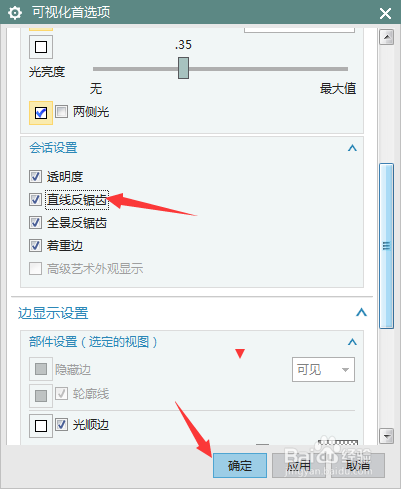Click the scrollbar down arrow button
The image size is (401, 489).
[x=387, y=436]
